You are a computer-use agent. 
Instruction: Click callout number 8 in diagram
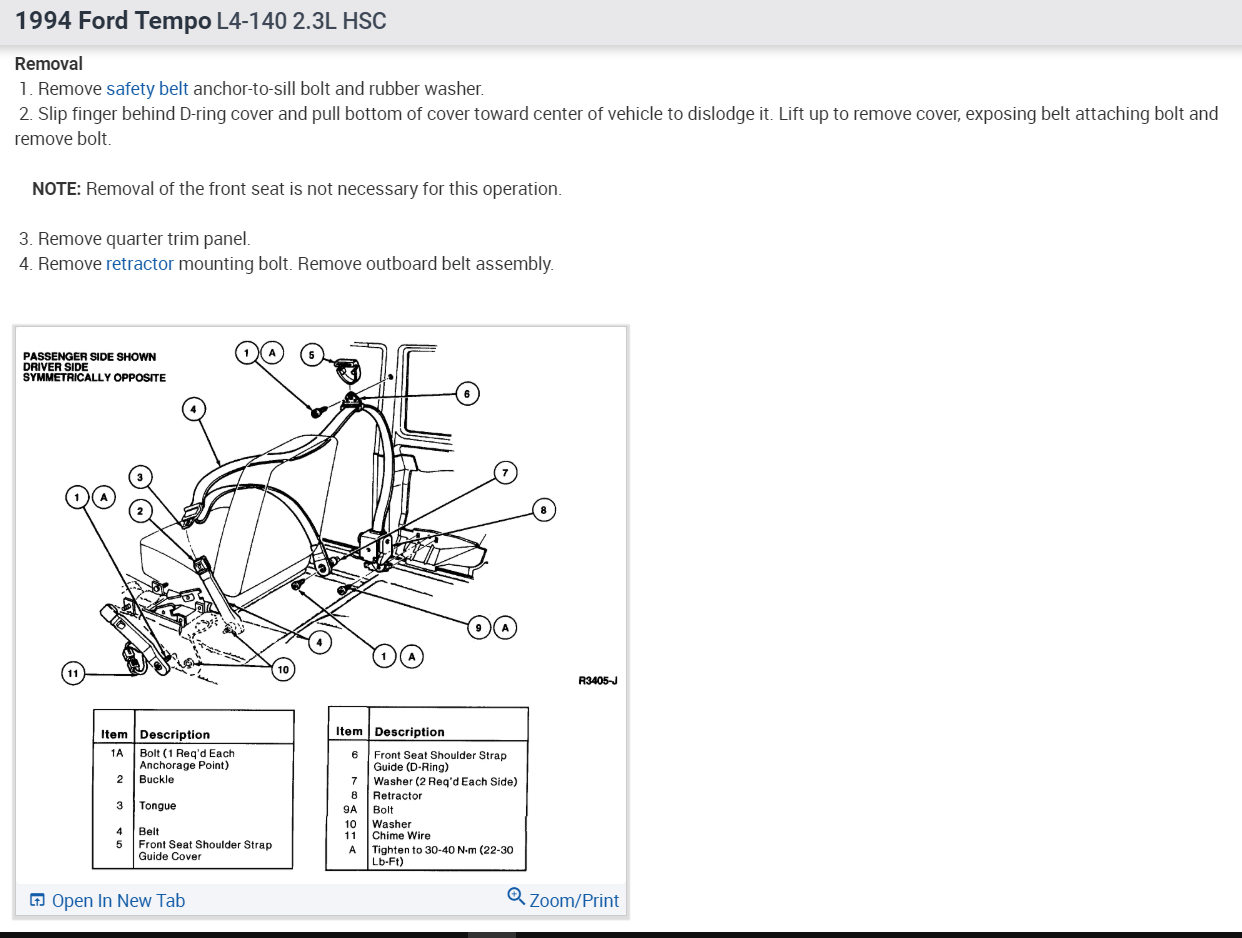coord(543,510)
